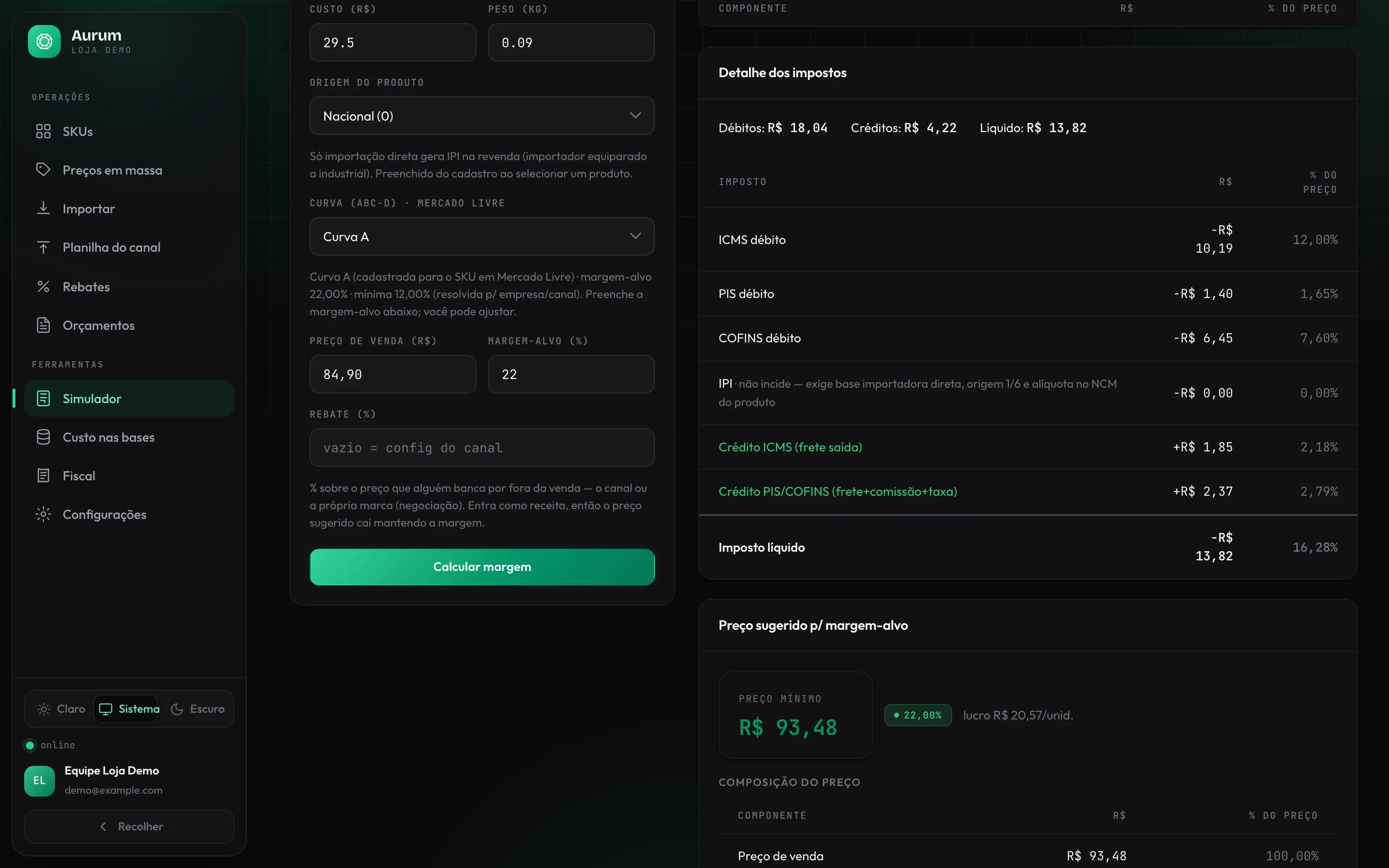
Task: Click the Rebates percent icon
Action: (43, 286)
